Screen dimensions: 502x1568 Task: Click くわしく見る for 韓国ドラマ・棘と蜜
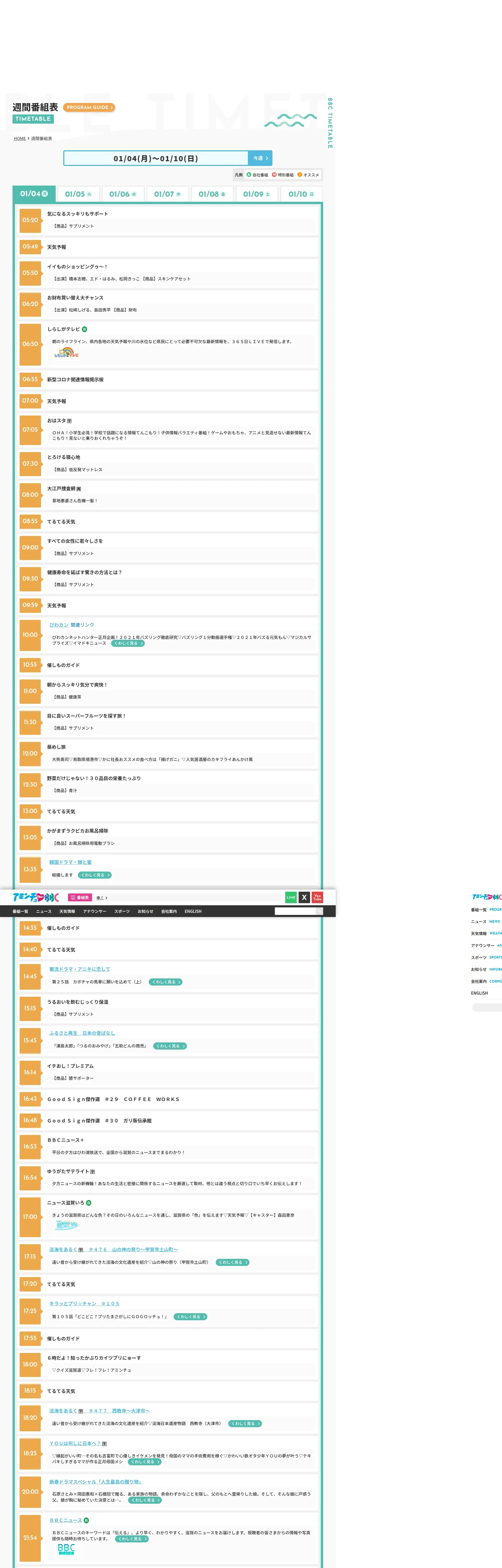[94, 875]
